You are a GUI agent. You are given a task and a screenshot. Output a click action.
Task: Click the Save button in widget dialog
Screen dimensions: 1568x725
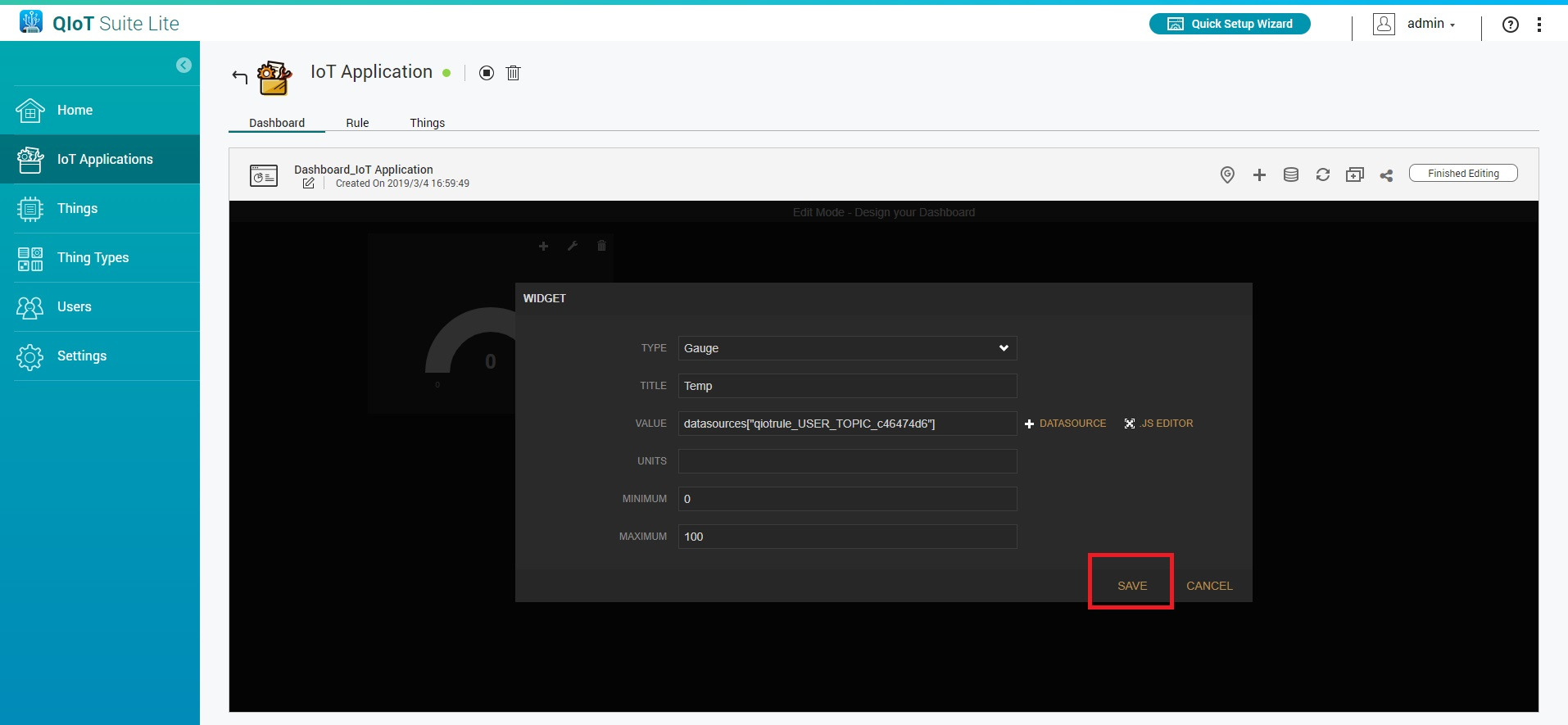click(x=1131, y=586)
